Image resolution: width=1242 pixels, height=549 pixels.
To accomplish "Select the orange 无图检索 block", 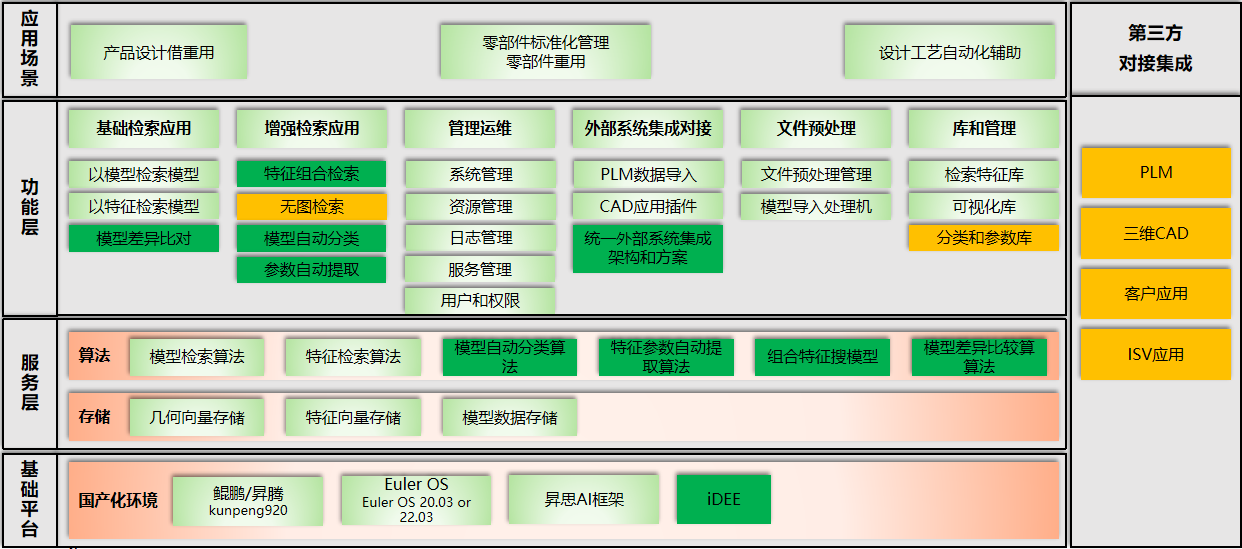I will coord(311,206).
